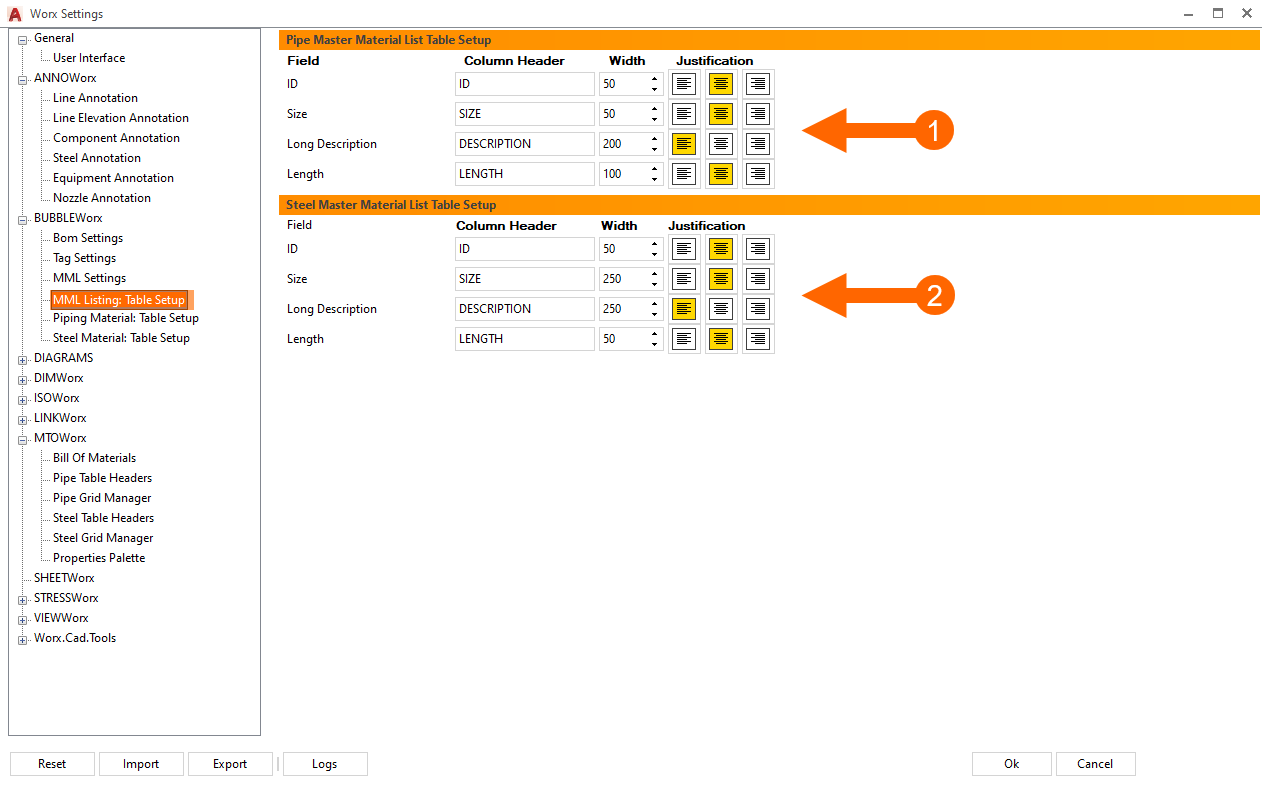1262x790 pixels.
Task: Left-justify Pipe Length column
Action: click(684, 174)
